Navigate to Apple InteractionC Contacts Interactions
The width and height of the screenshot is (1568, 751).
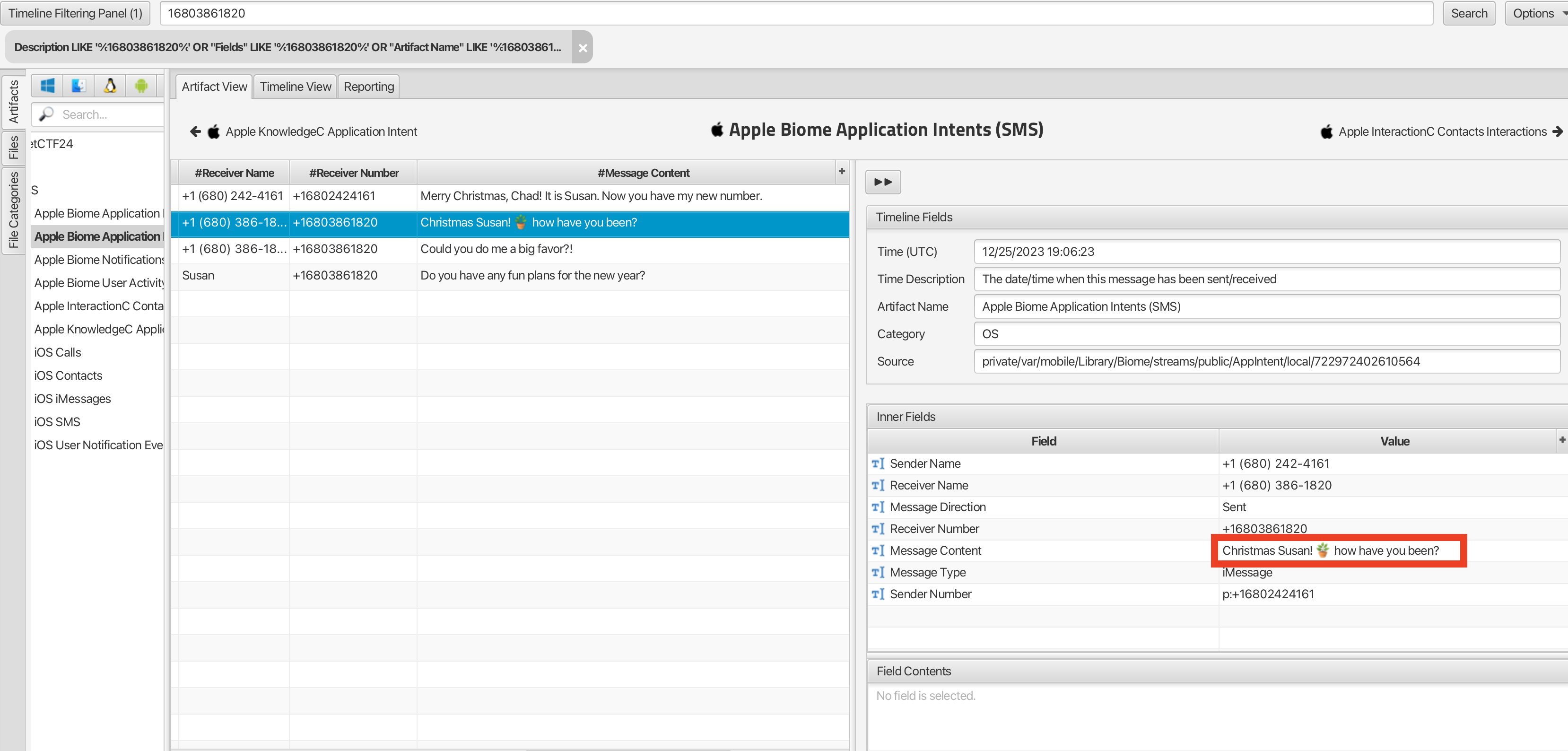click(x=1442, y=131)
